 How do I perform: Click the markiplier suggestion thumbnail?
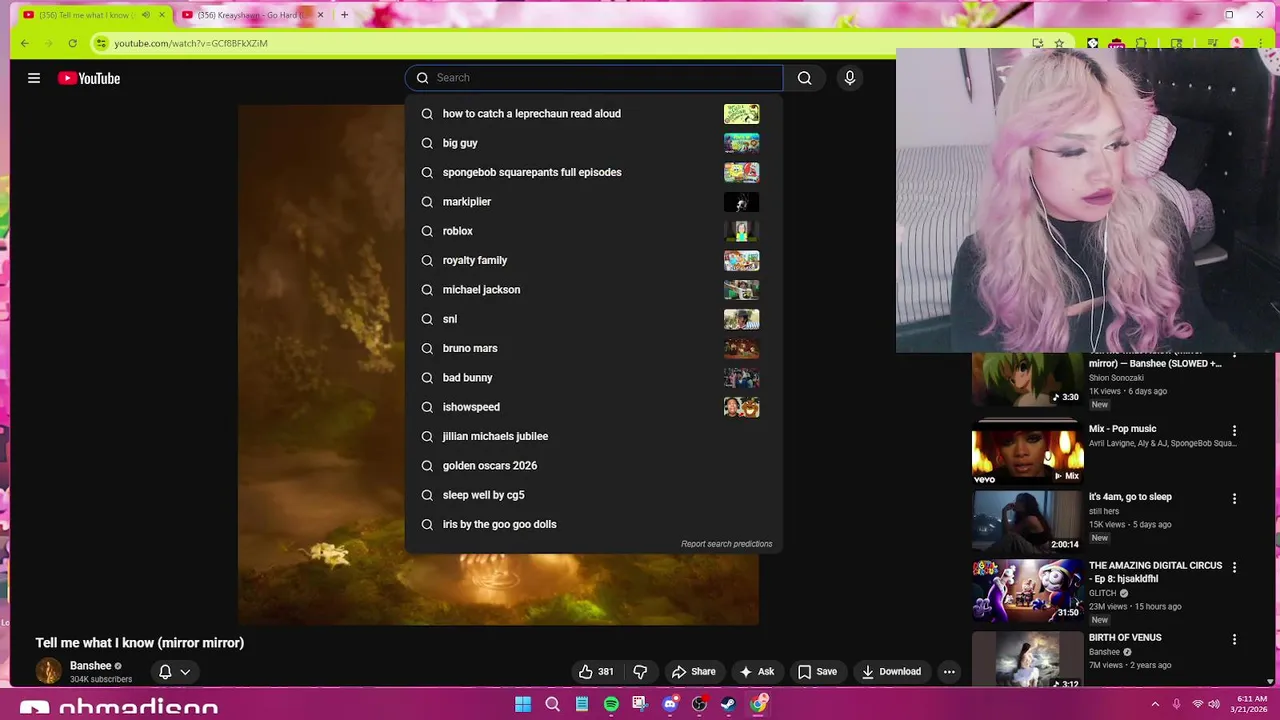pyautogui.click(x=741, y=202)
